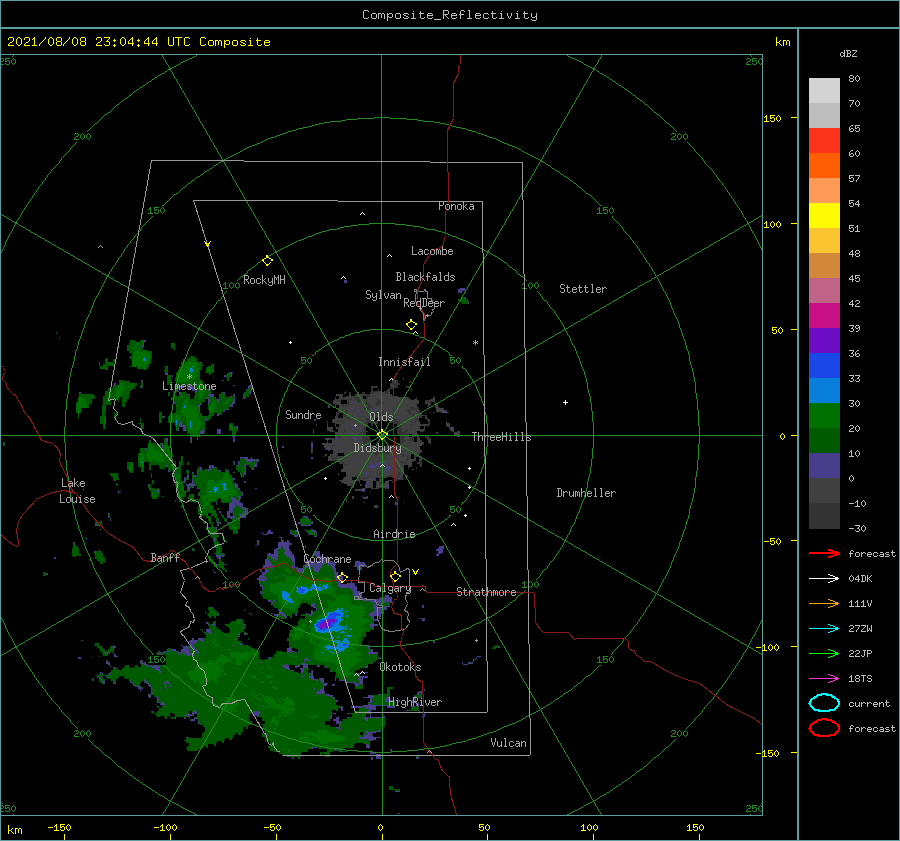Click the cyan 27ZW arrow in legend
The height and width of the screenshot is (841, 900).
pyautogui.click(x=824, y=629)
